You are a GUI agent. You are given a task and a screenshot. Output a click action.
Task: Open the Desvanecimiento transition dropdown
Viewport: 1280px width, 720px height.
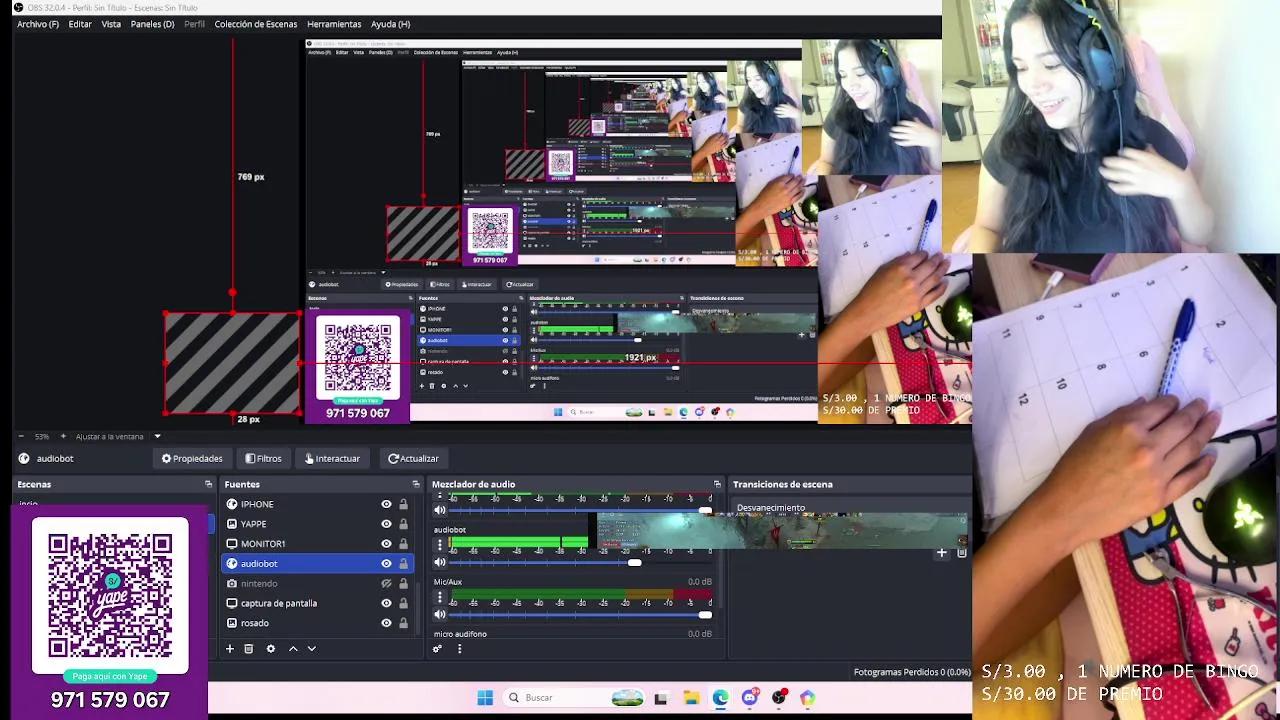coord(850,508)
